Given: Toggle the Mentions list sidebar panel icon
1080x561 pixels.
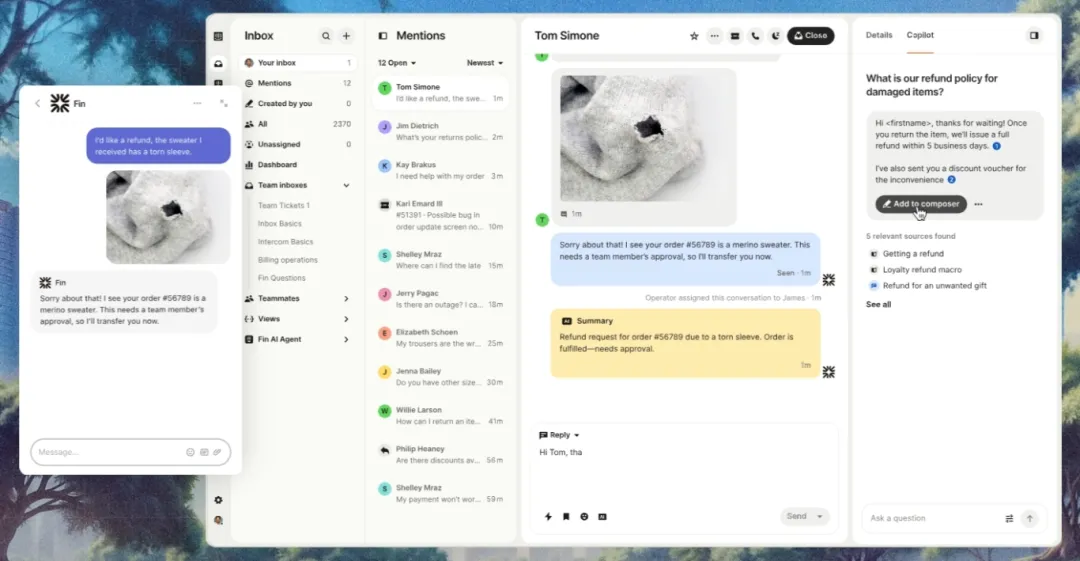Looking at the screenshot, I should tap(382, 36).
